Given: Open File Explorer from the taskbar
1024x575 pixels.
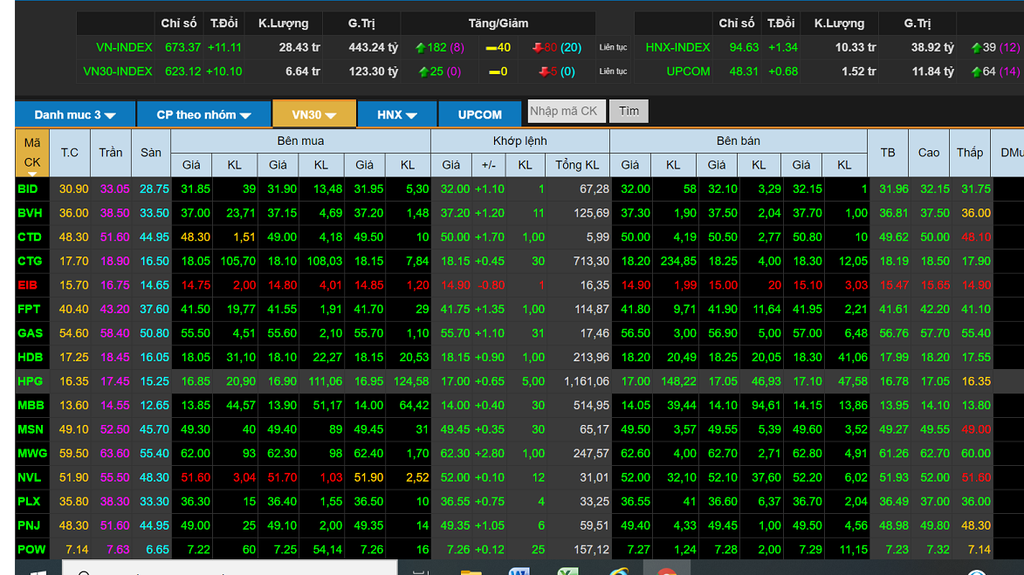Looking at the screenshot, I should tap(471, 572).
